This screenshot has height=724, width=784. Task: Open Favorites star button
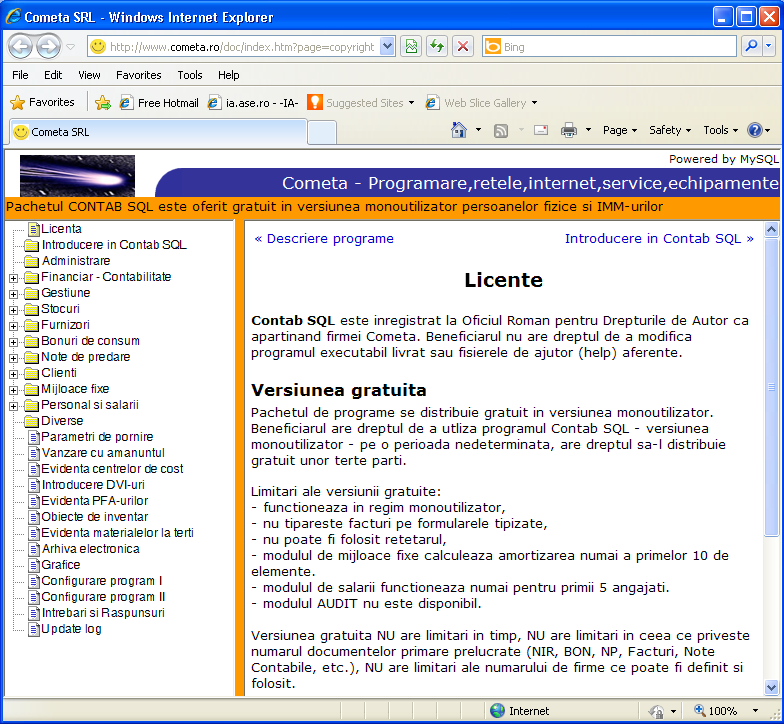[x=42, y=102]
